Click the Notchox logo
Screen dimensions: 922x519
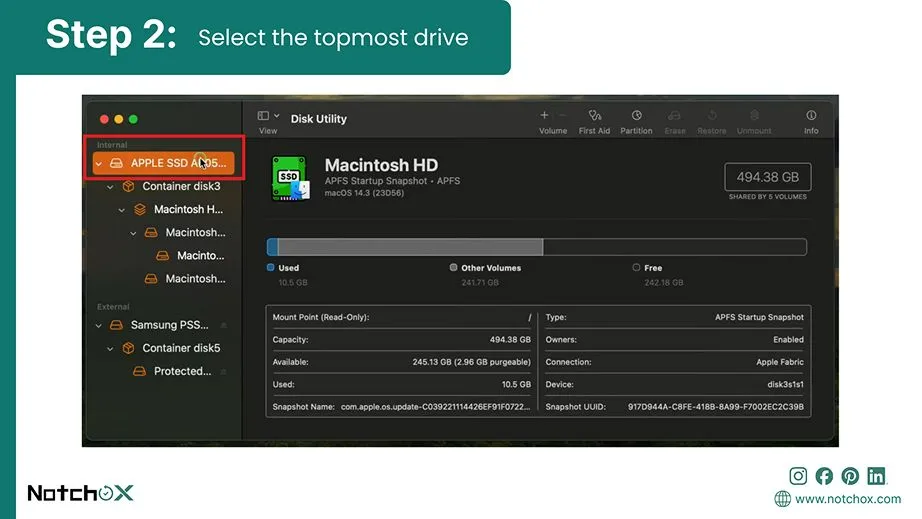click(81, 493)
